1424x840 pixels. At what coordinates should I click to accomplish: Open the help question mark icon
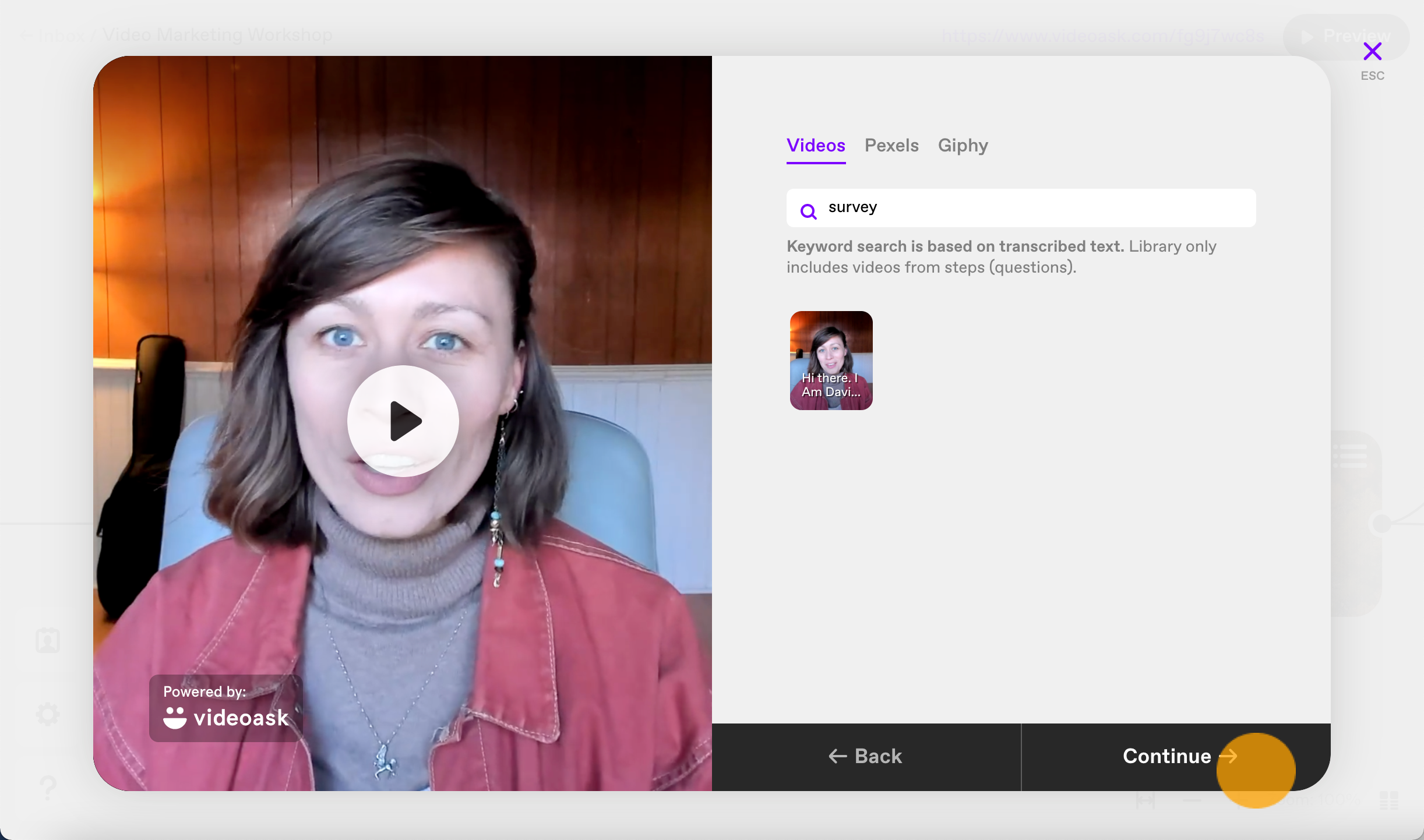point(48,787)
